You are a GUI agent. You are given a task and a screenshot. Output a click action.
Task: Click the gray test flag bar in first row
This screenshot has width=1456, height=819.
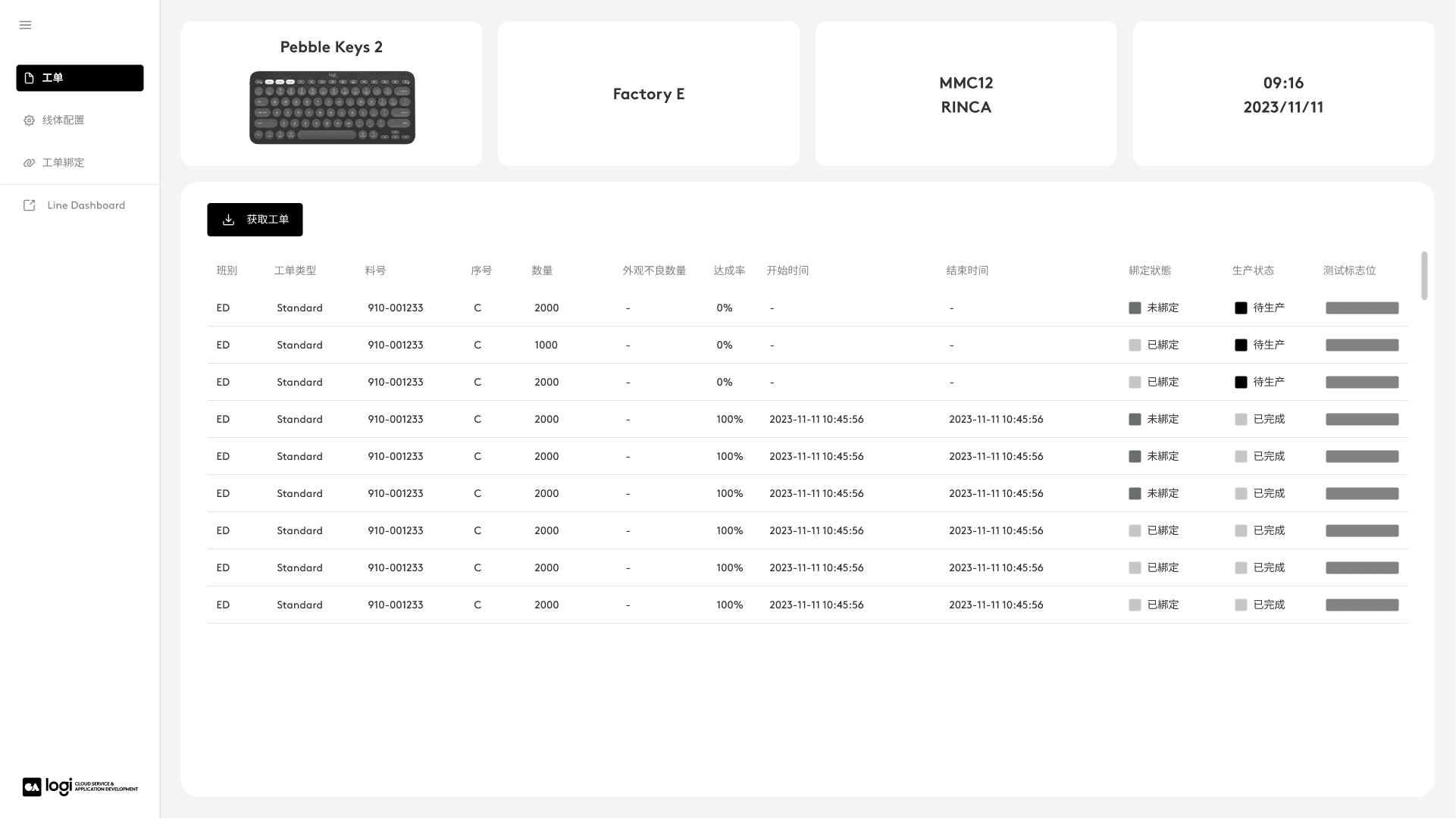[x=1361, y=308]
